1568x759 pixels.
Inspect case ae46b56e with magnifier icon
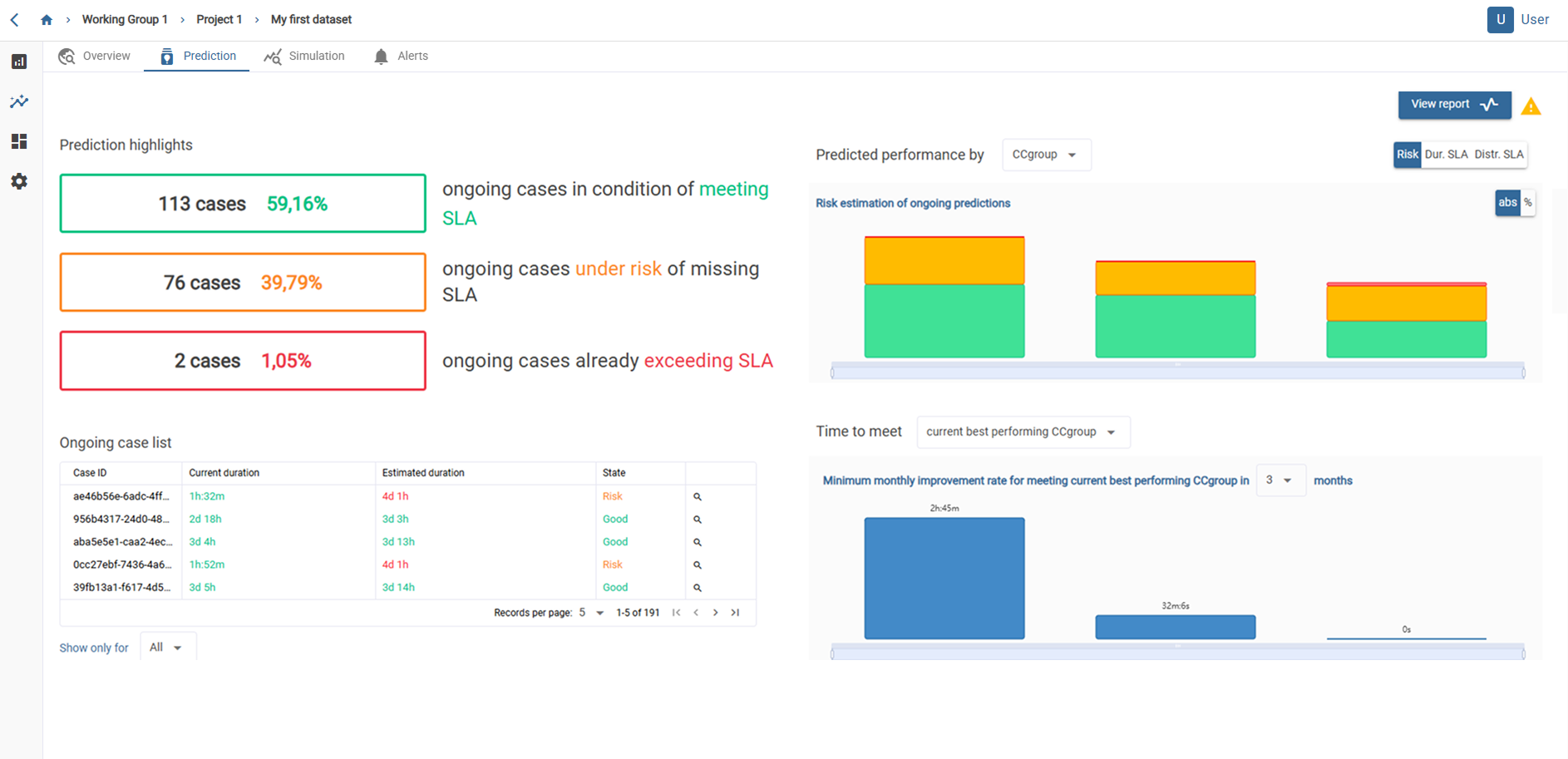[698, 496]
